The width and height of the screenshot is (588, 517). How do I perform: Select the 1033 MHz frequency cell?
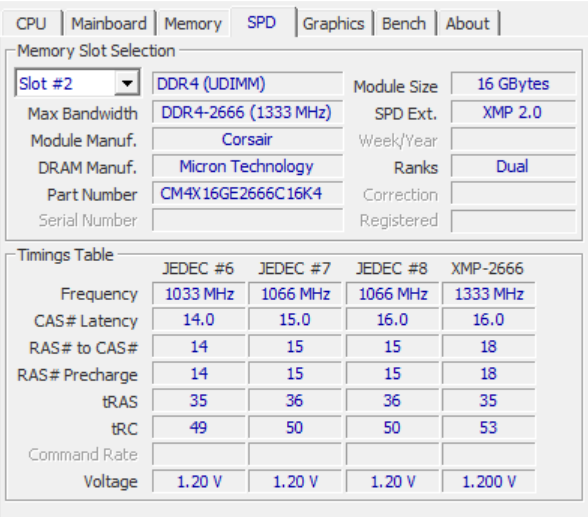[199, 294]
